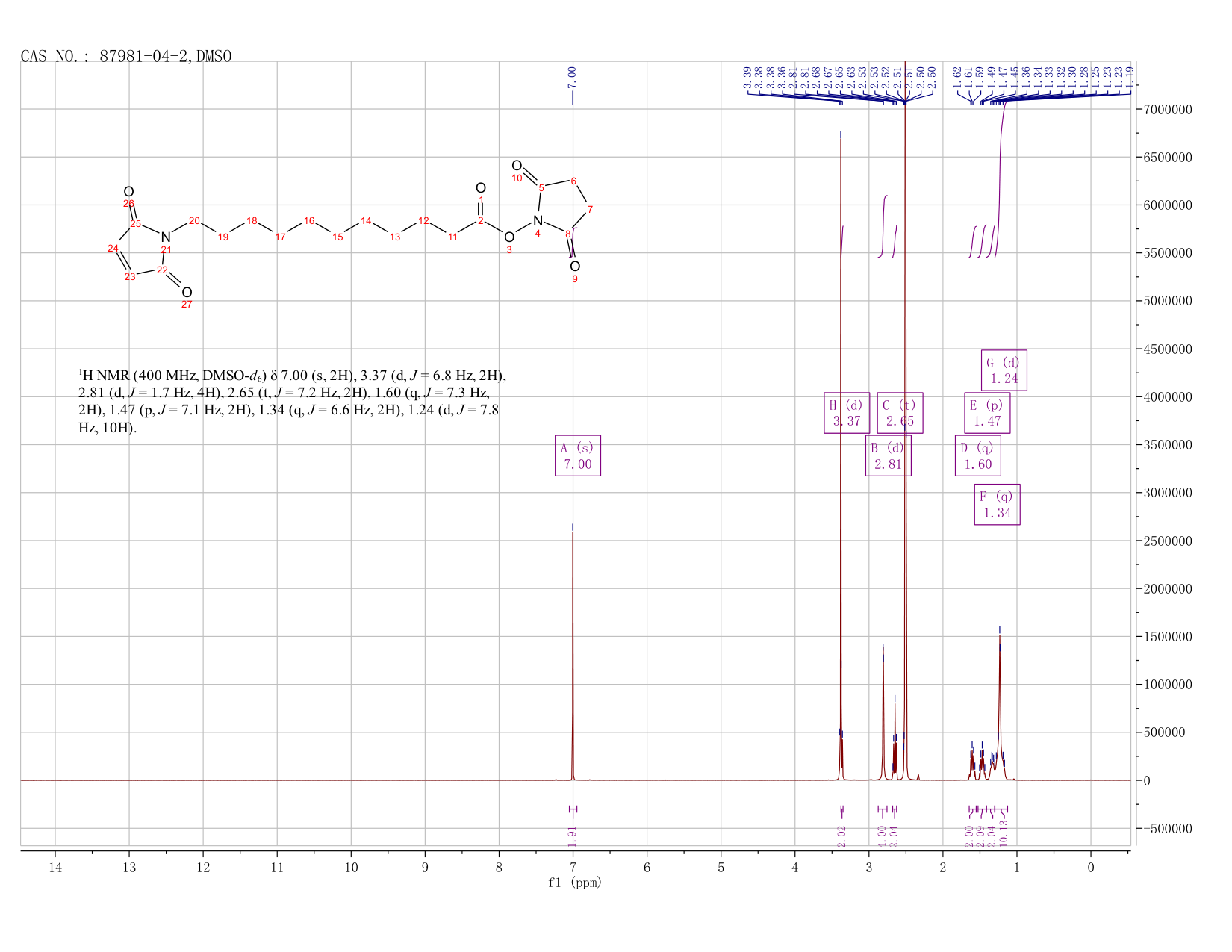Click the 'A (s) 7.00' multiplet box
This screenshot has height=952, width=1232.
click(x=578, y=455)
